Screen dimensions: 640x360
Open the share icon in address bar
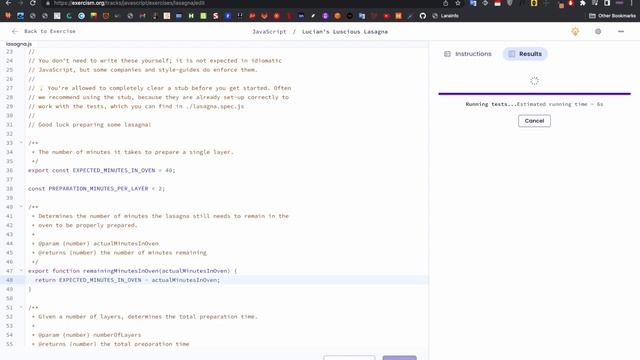click(x=445, y=3)
